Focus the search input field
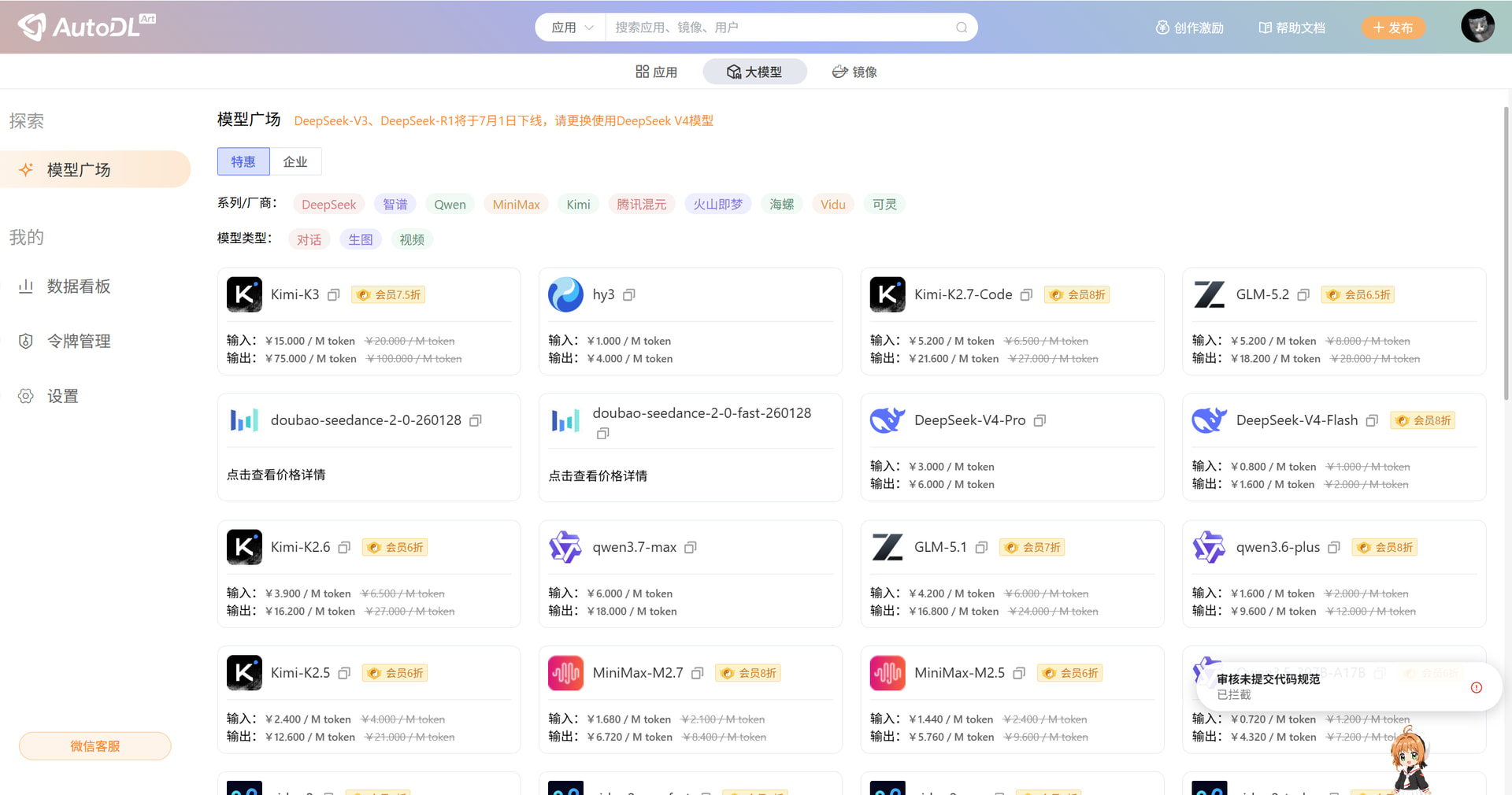Screen dimensions: 1512x795 (780, 28)
